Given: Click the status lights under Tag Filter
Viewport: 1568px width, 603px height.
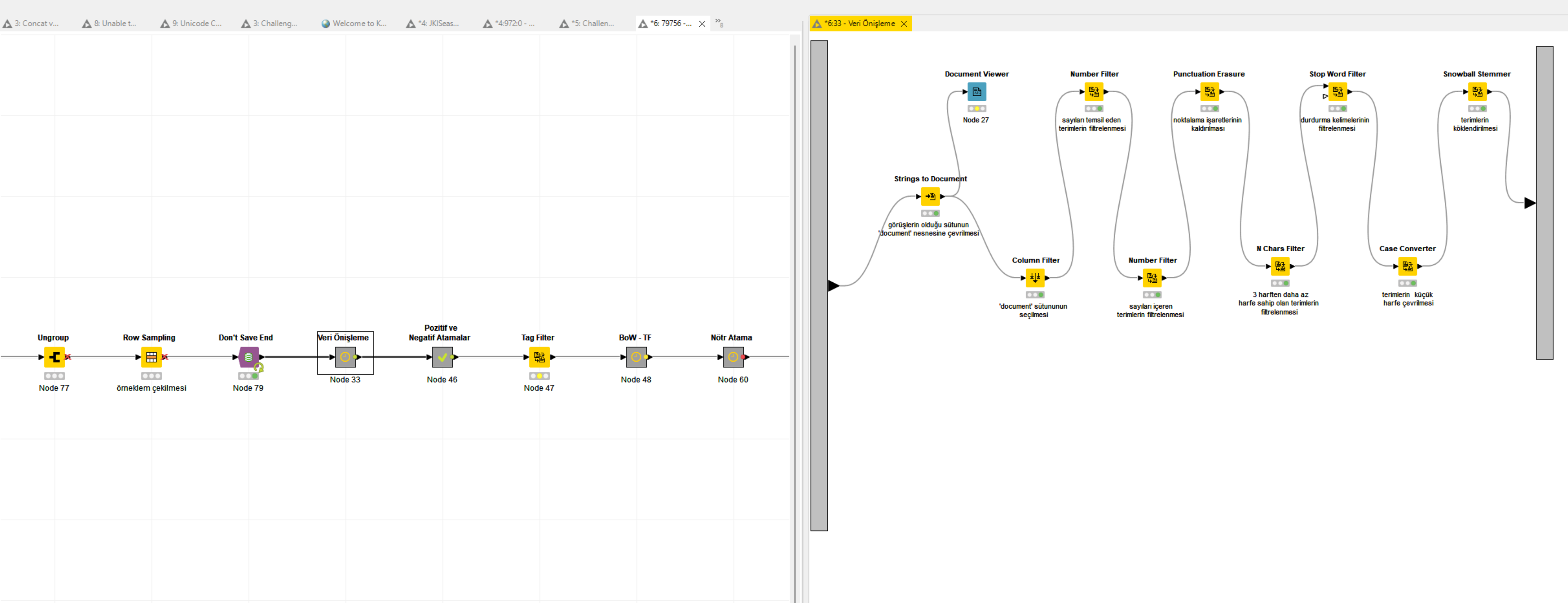Looking at the screenshot, I should coord(539,376).
